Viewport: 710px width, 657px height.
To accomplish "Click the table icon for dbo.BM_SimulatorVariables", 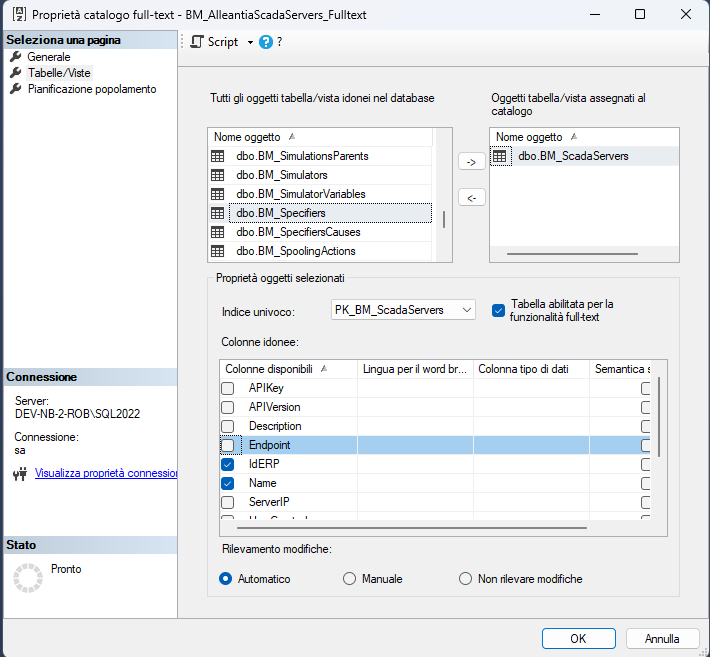I will (217, 194).
